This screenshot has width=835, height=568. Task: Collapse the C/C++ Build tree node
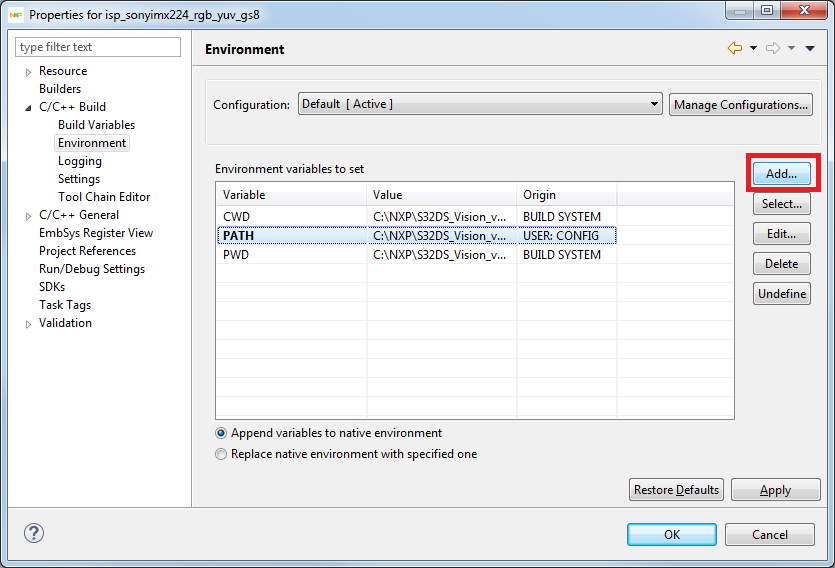(x=28, y=108)
